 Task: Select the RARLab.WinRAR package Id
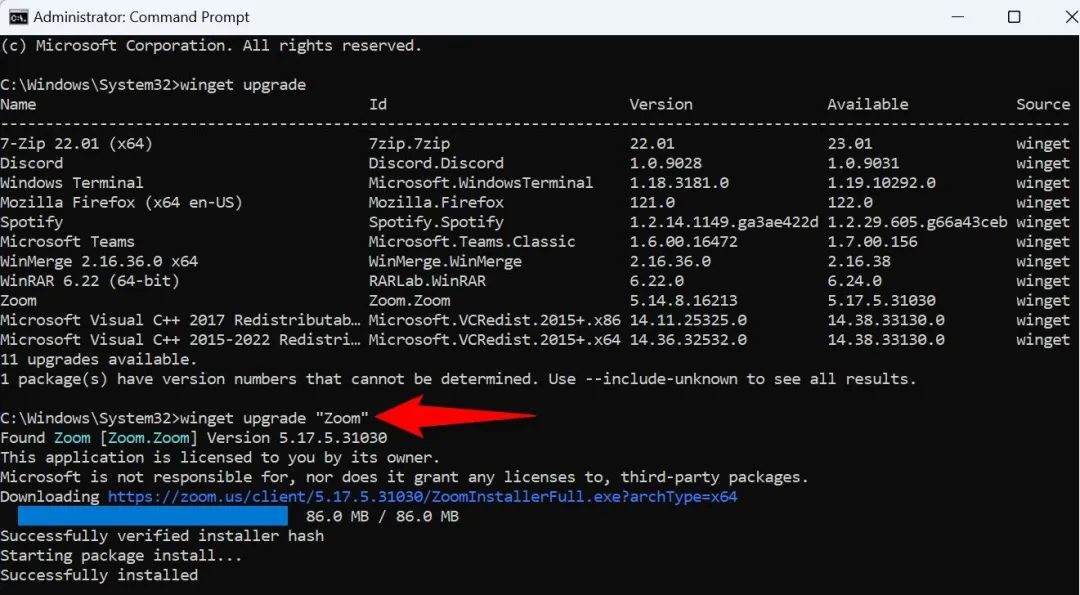pyautogui.click(x=427, y=281)
